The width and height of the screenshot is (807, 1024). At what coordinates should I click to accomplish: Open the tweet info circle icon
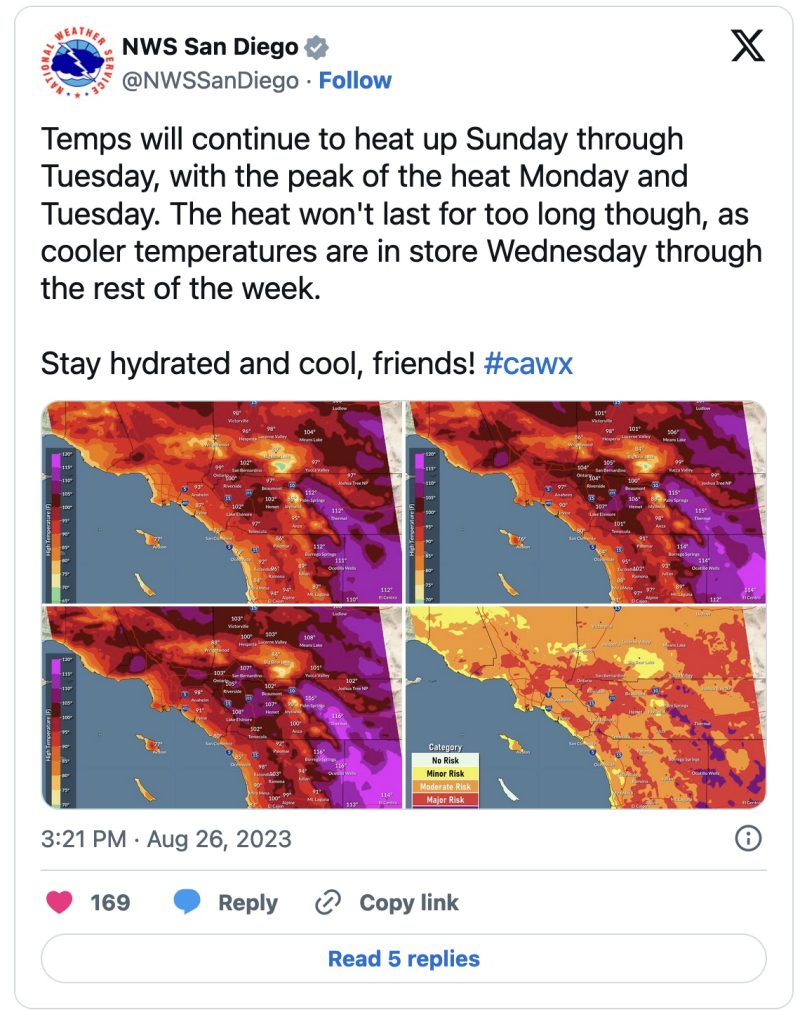coord(748,838)
